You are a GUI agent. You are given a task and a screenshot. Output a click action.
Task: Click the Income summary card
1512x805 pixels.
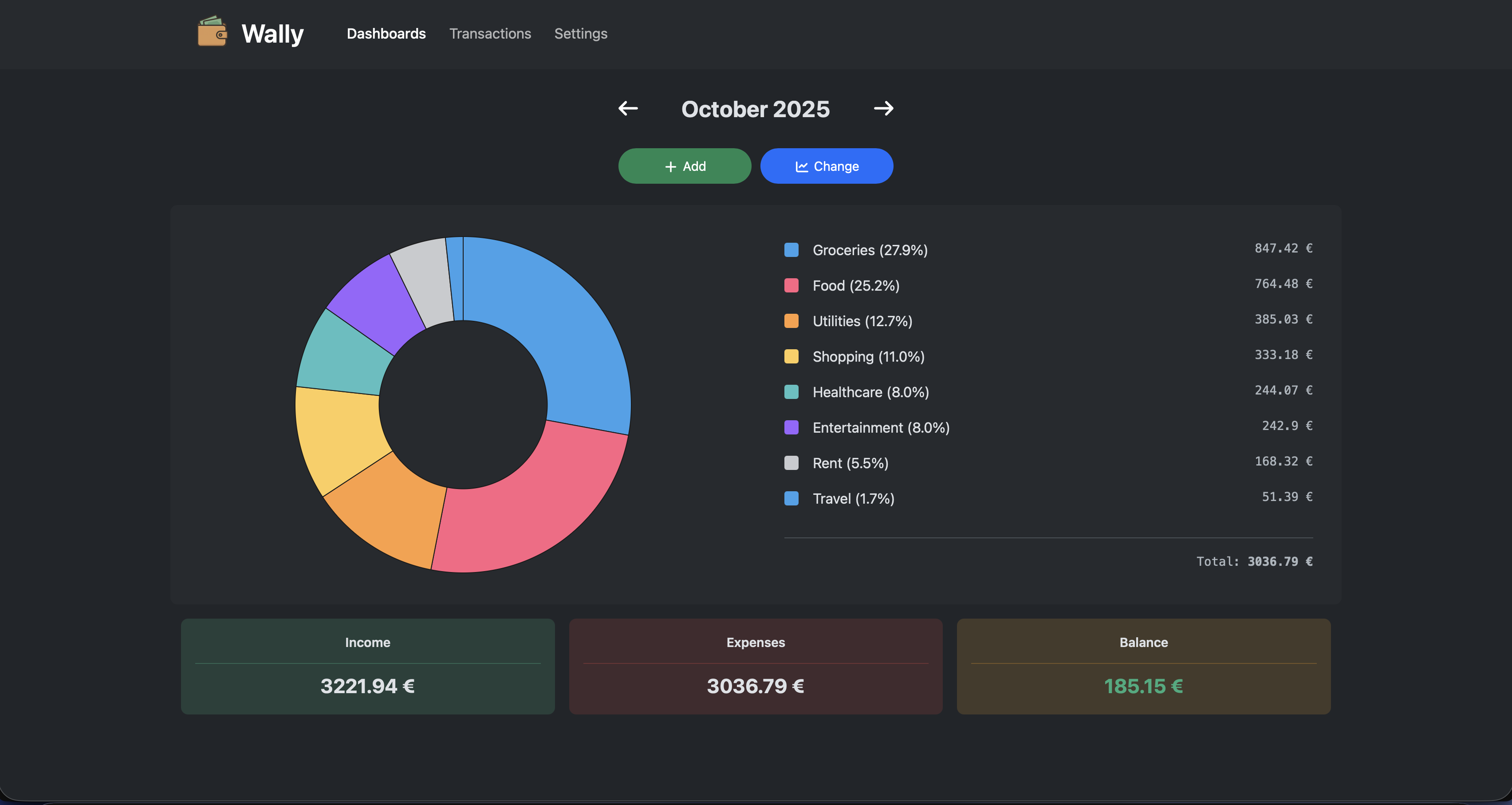click(367, 667)
